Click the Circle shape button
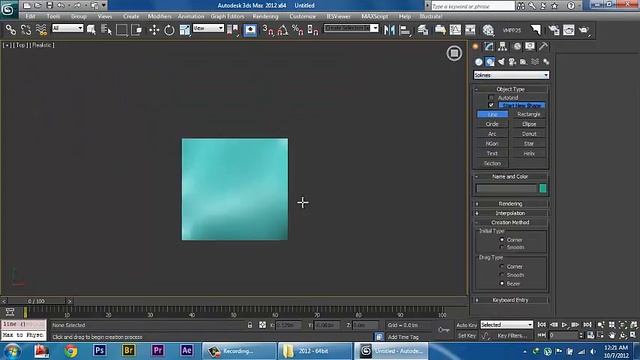Image resolution: width=640 pixels, height=360 pixels. [492, 124]
